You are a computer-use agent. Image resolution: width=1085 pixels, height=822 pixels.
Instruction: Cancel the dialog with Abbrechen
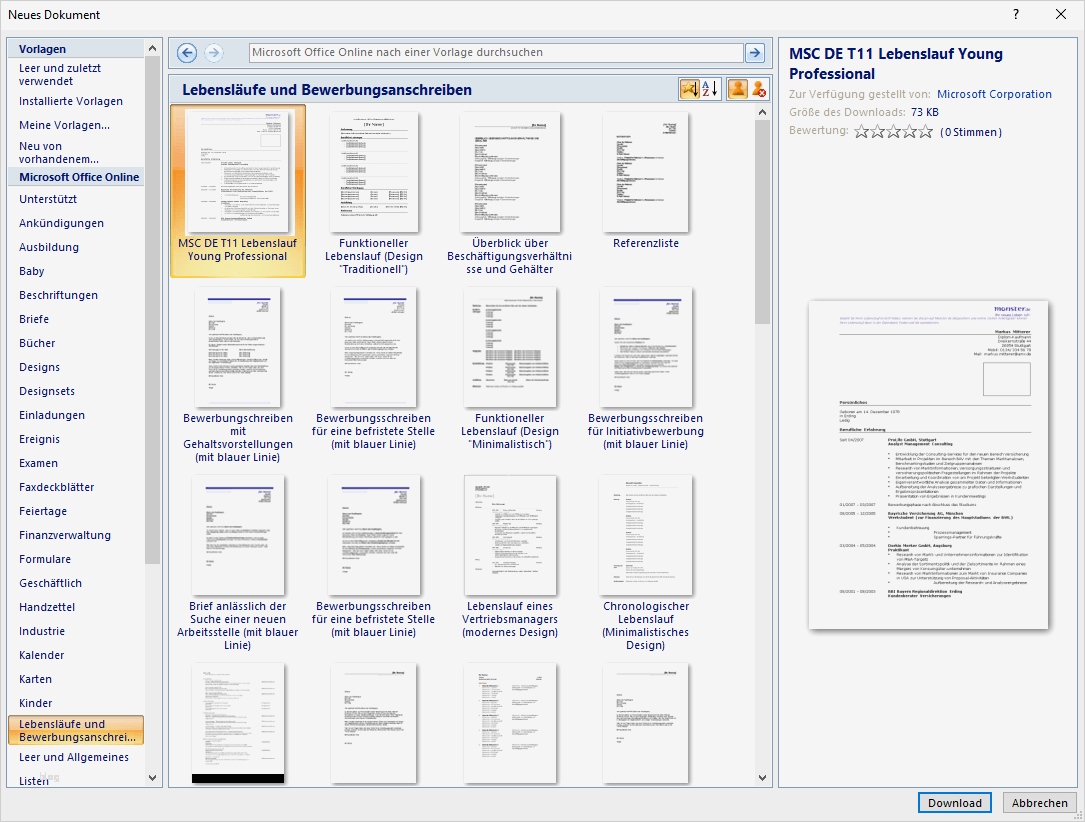1039,803
